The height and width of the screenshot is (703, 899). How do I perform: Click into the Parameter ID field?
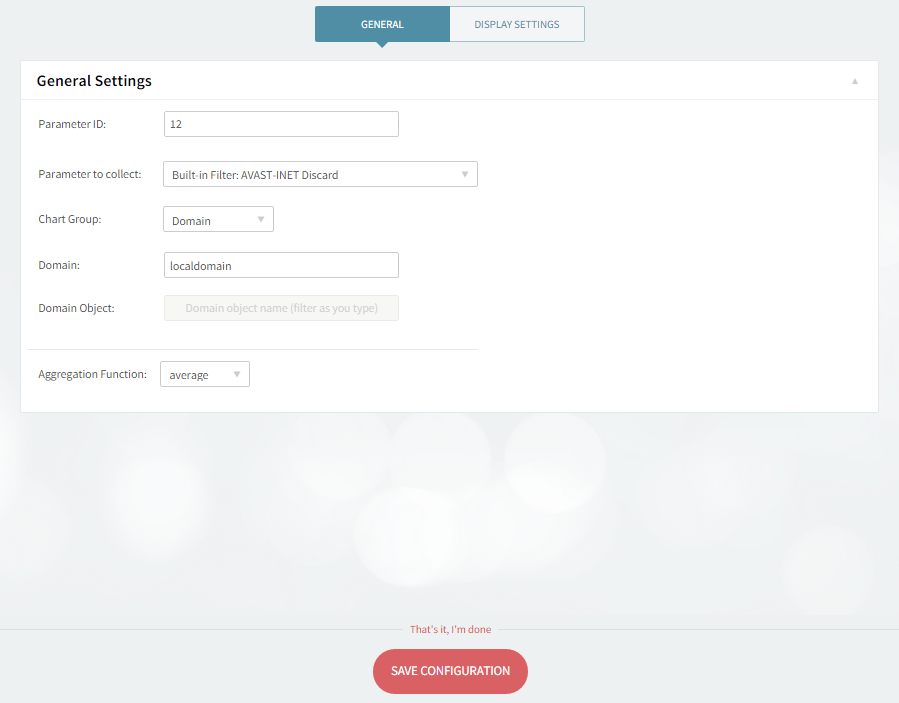[280, 124]
